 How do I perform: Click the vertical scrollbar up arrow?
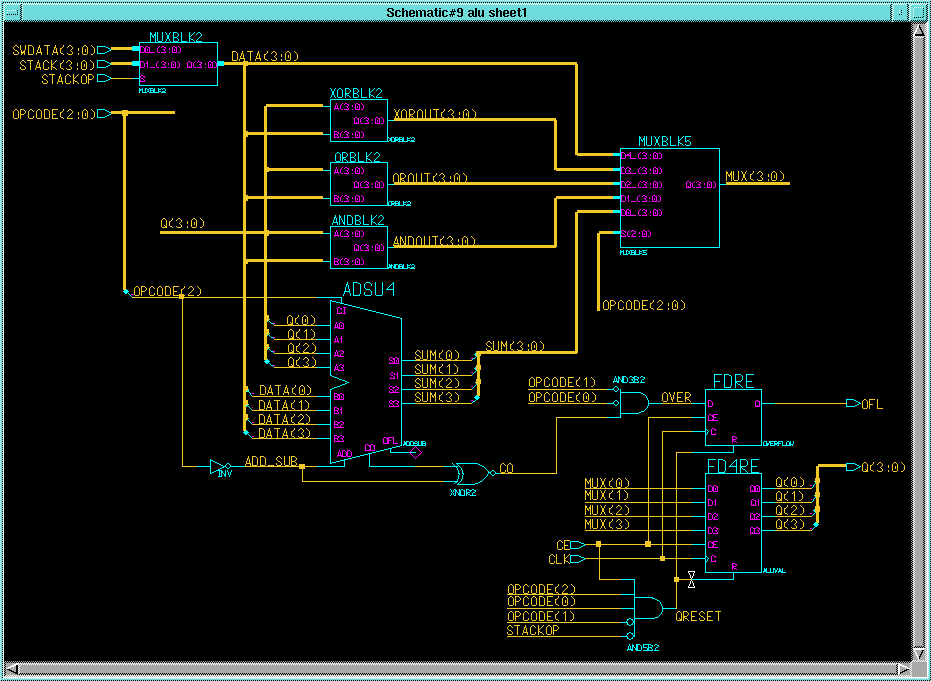tap(918, 32)
